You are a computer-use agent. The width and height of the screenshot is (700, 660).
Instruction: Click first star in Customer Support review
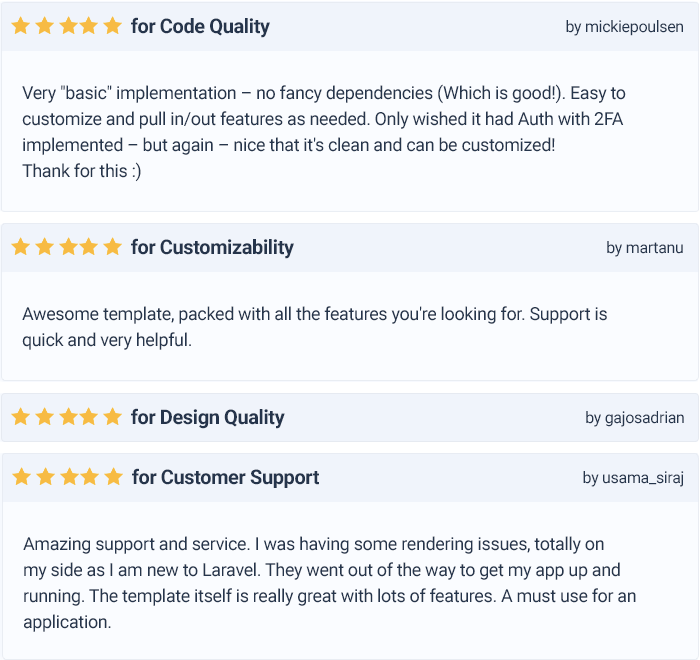[x=21, y=477]
